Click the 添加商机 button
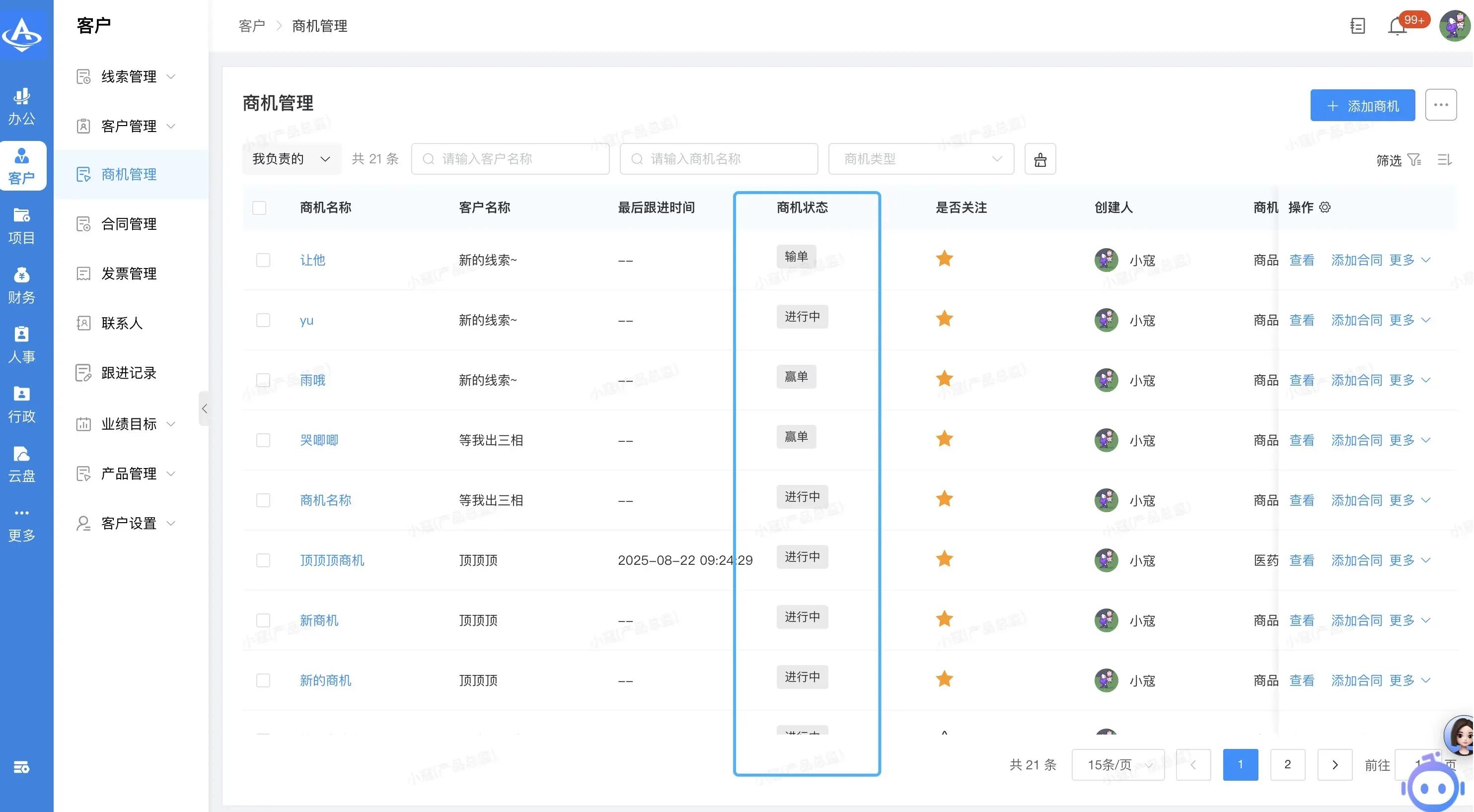1474x812 pixels. tap(1362, 106)
